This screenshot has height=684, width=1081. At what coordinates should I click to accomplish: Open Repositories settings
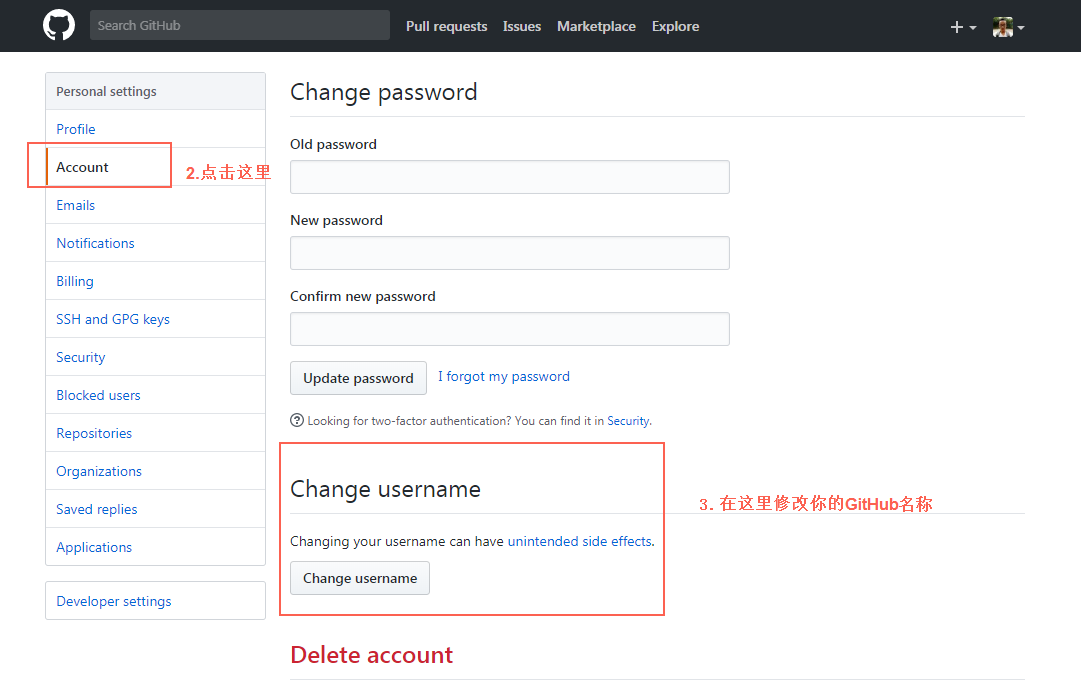coord(155,433)
